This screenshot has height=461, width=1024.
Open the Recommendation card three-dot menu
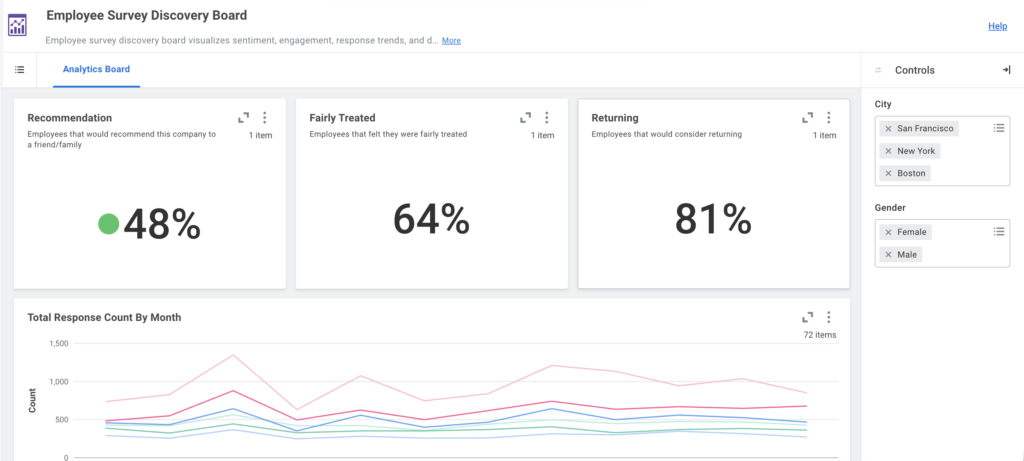[265, 118]
